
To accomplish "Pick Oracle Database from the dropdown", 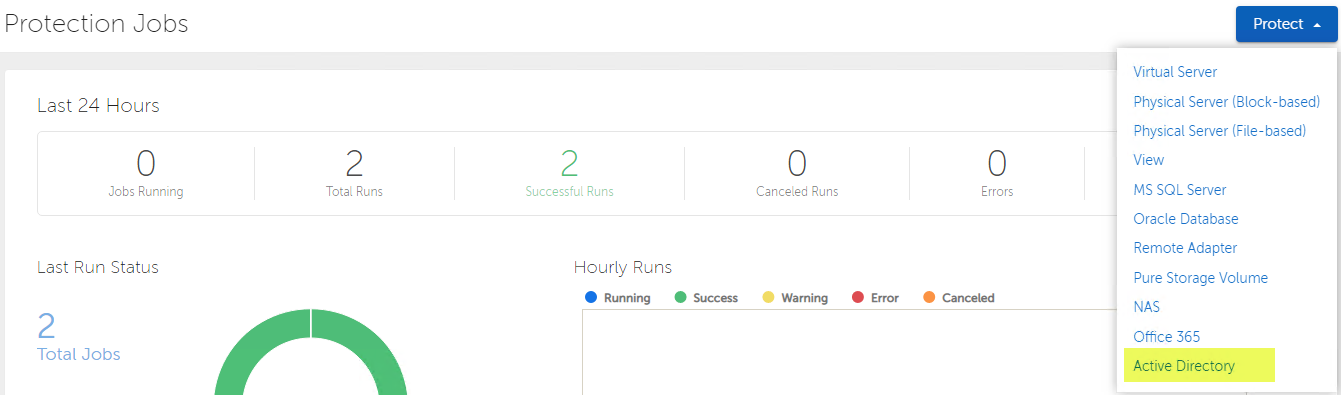I will (x=1185, y=219).
